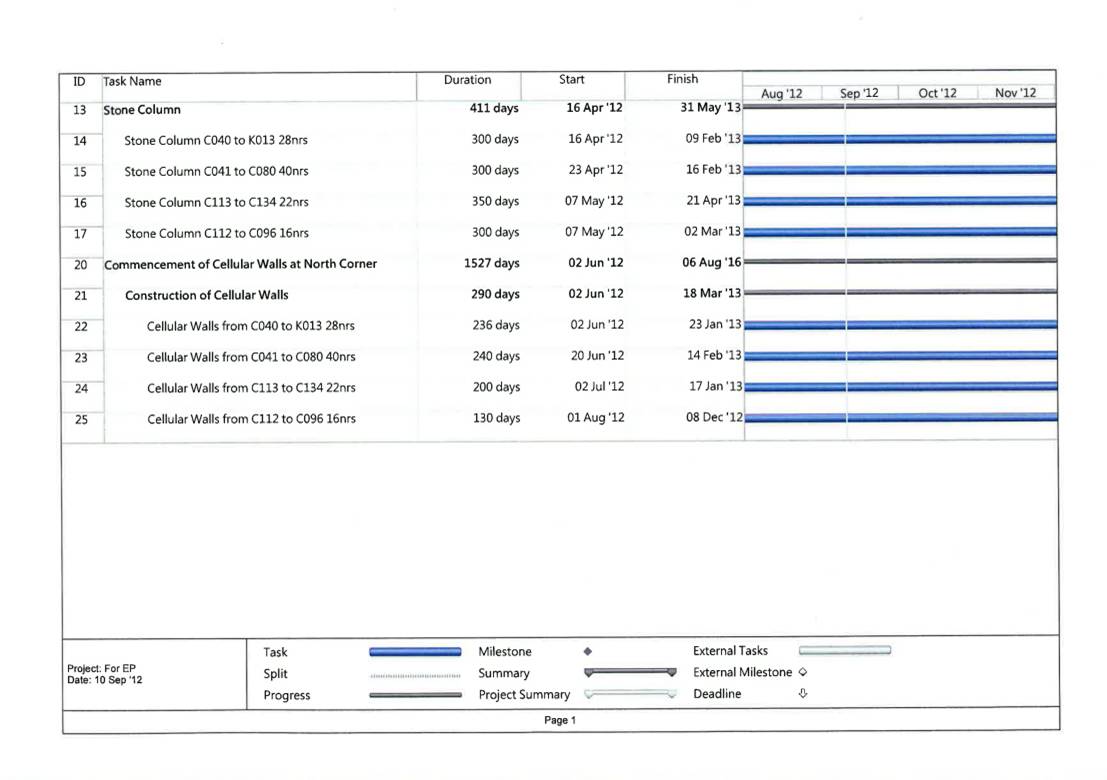The image size is (1107, 780).
Task: Click the 240 days duration cell
Action: (x=496, y=356)
